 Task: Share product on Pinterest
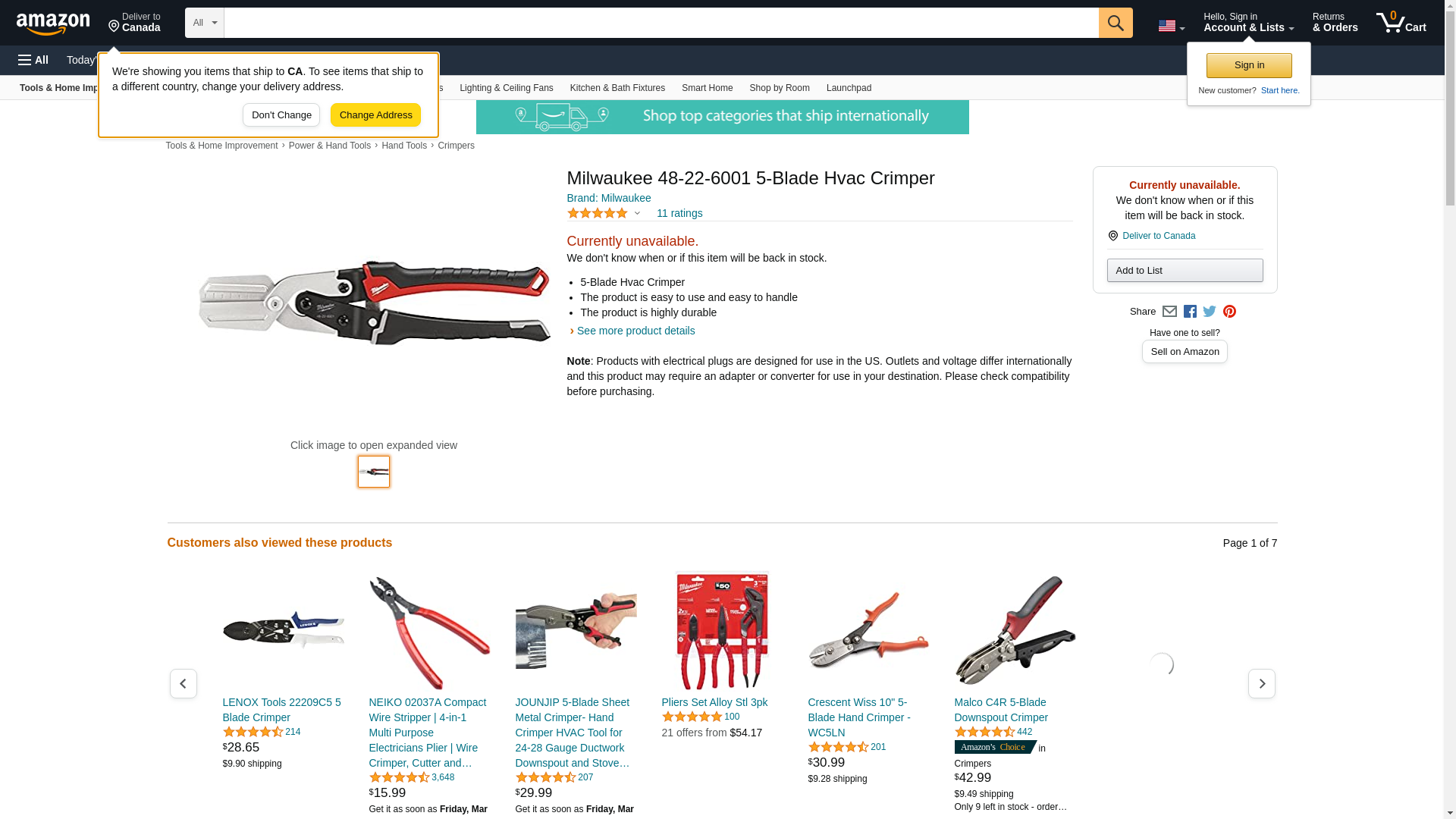click(1229, 312)
